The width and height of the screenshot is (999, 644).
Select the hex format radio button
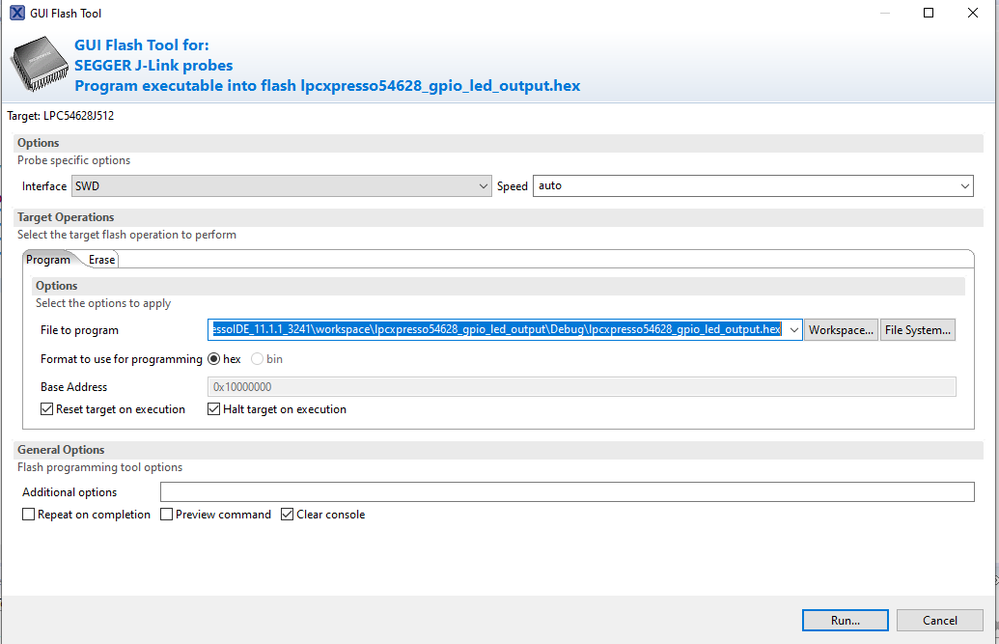point(214,359)
